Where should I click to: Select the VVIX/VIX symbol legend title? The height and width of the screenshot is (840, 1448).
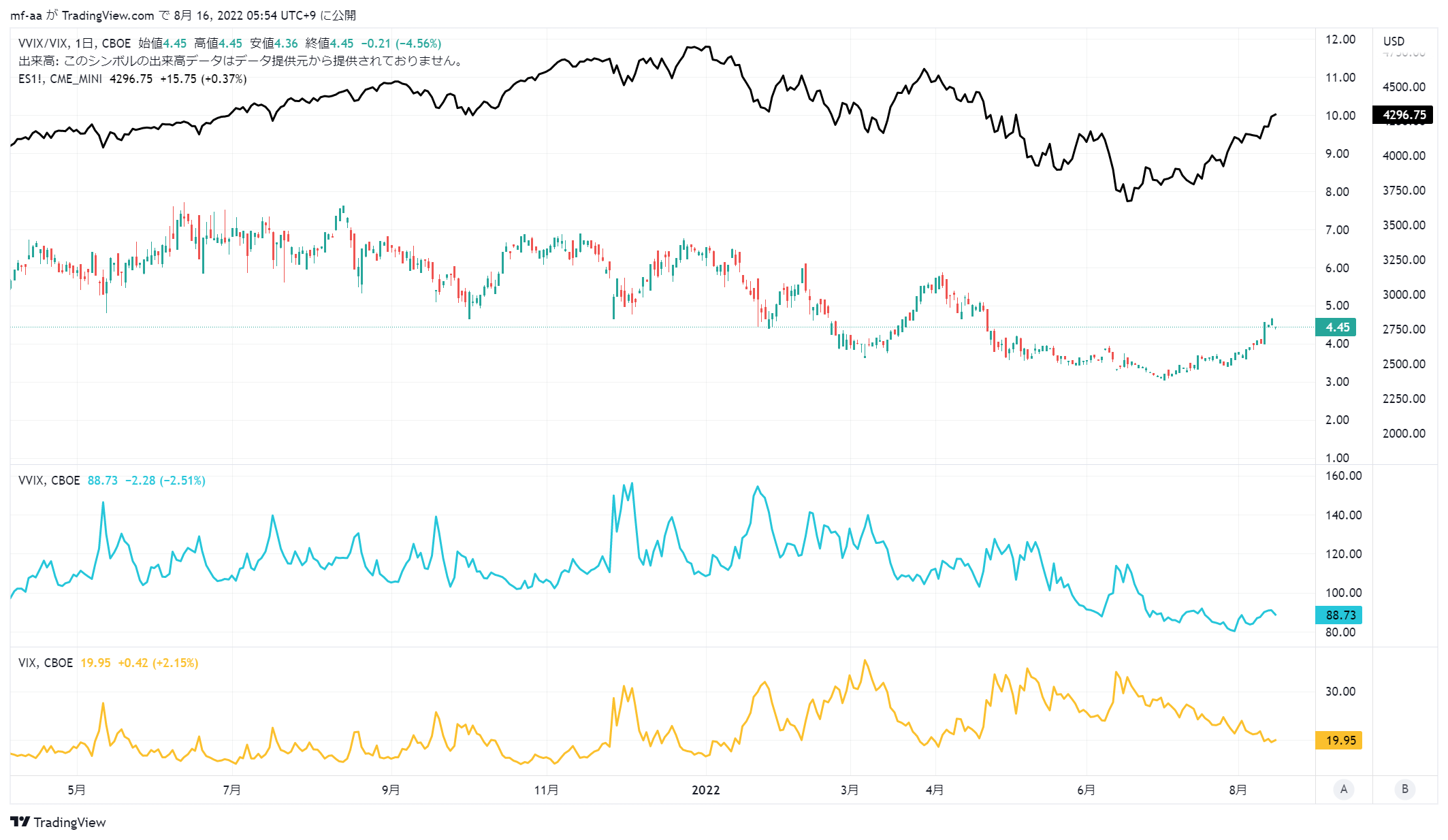[x=75, y=44]
